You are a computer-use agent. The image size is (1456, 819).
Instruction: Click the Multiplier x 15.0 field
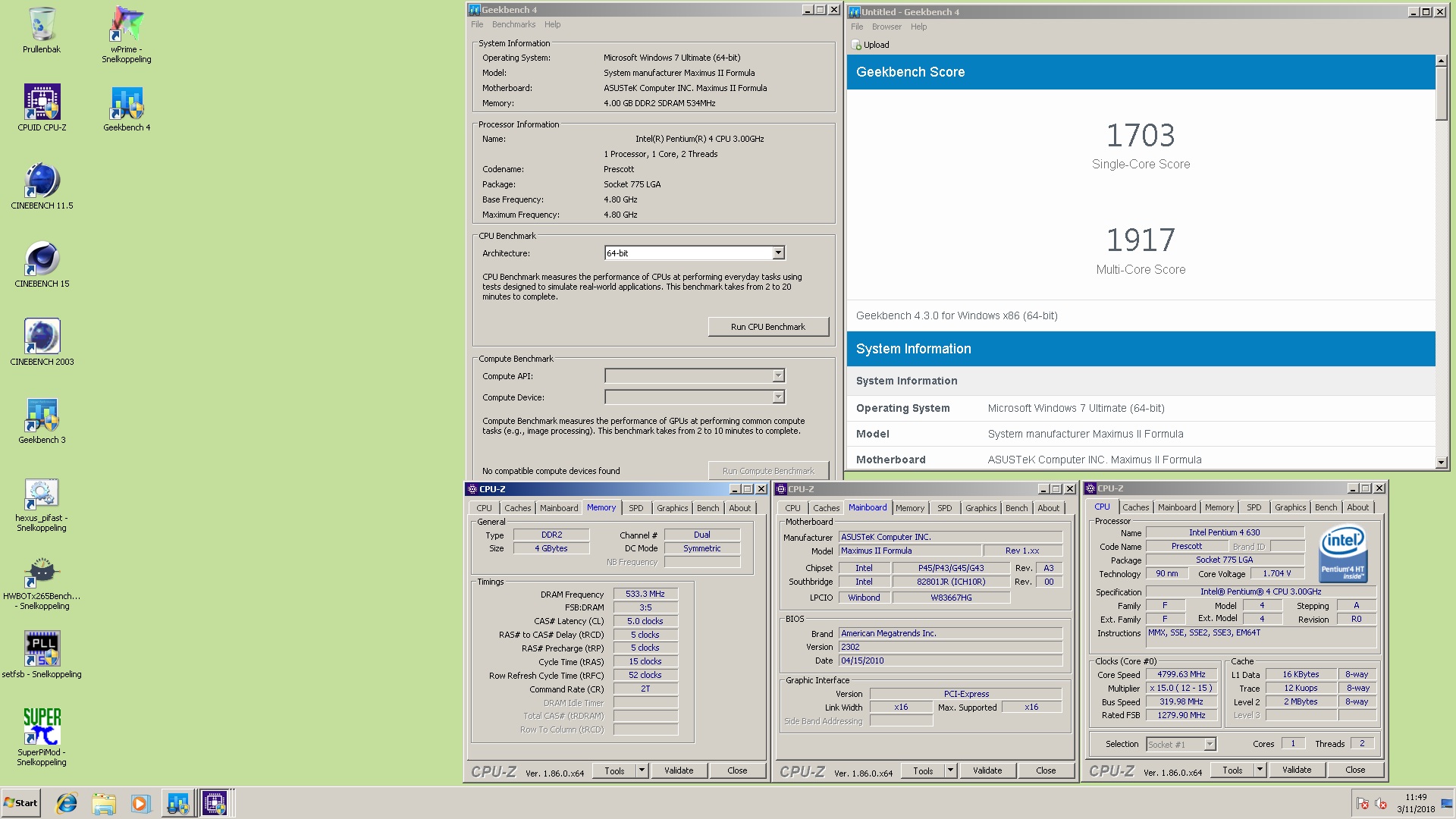coord(1181,688)
